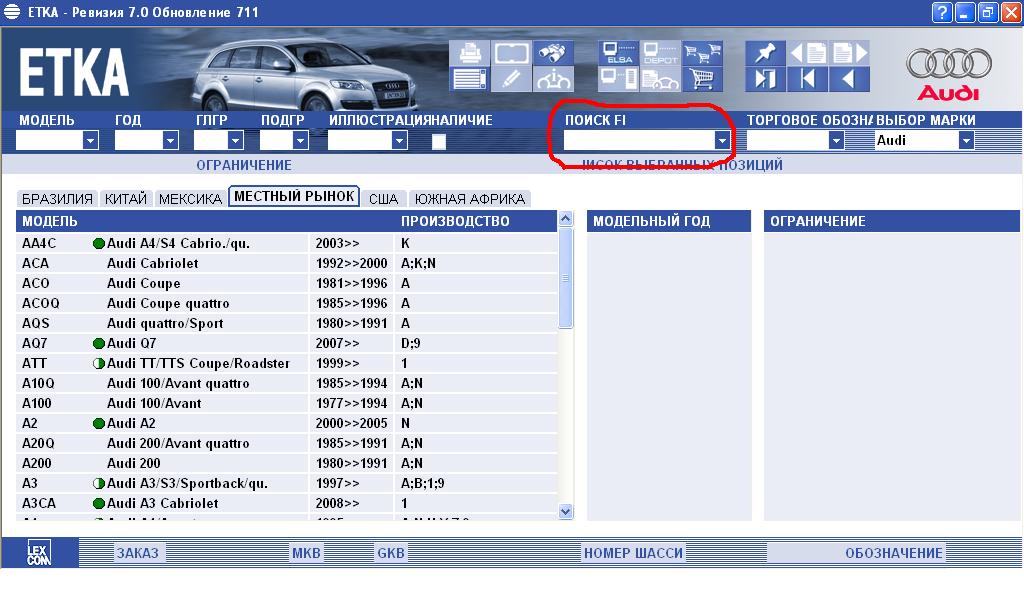Click the ЗАКАЗ button in bottom bar
The height and width of the screenshot is (600, 1024).
(x=137, y=553)
